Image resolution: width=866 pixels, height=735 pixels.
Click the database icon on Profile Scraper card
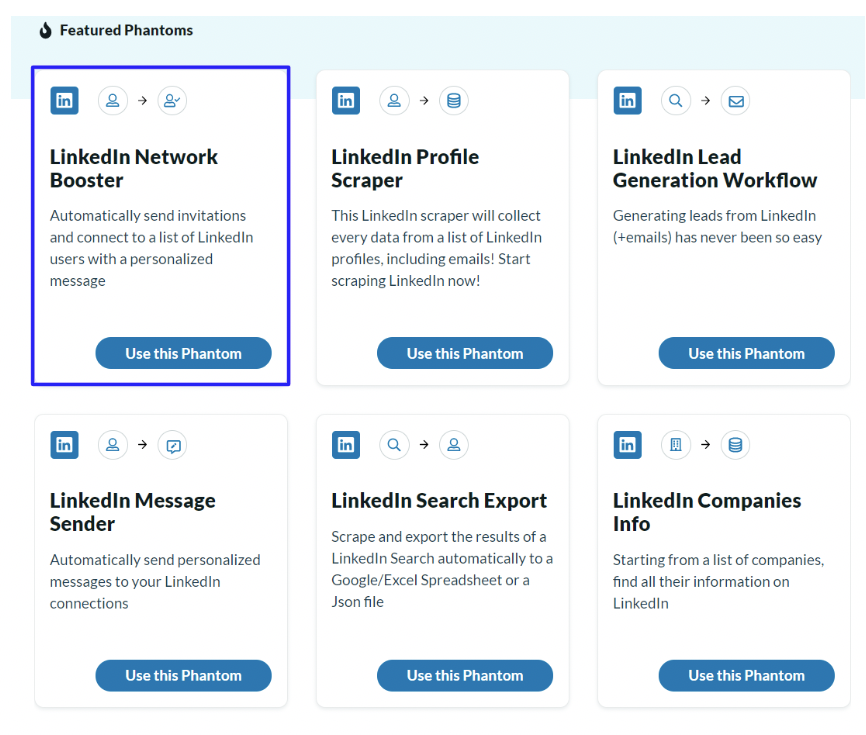(x=454, y=101)
